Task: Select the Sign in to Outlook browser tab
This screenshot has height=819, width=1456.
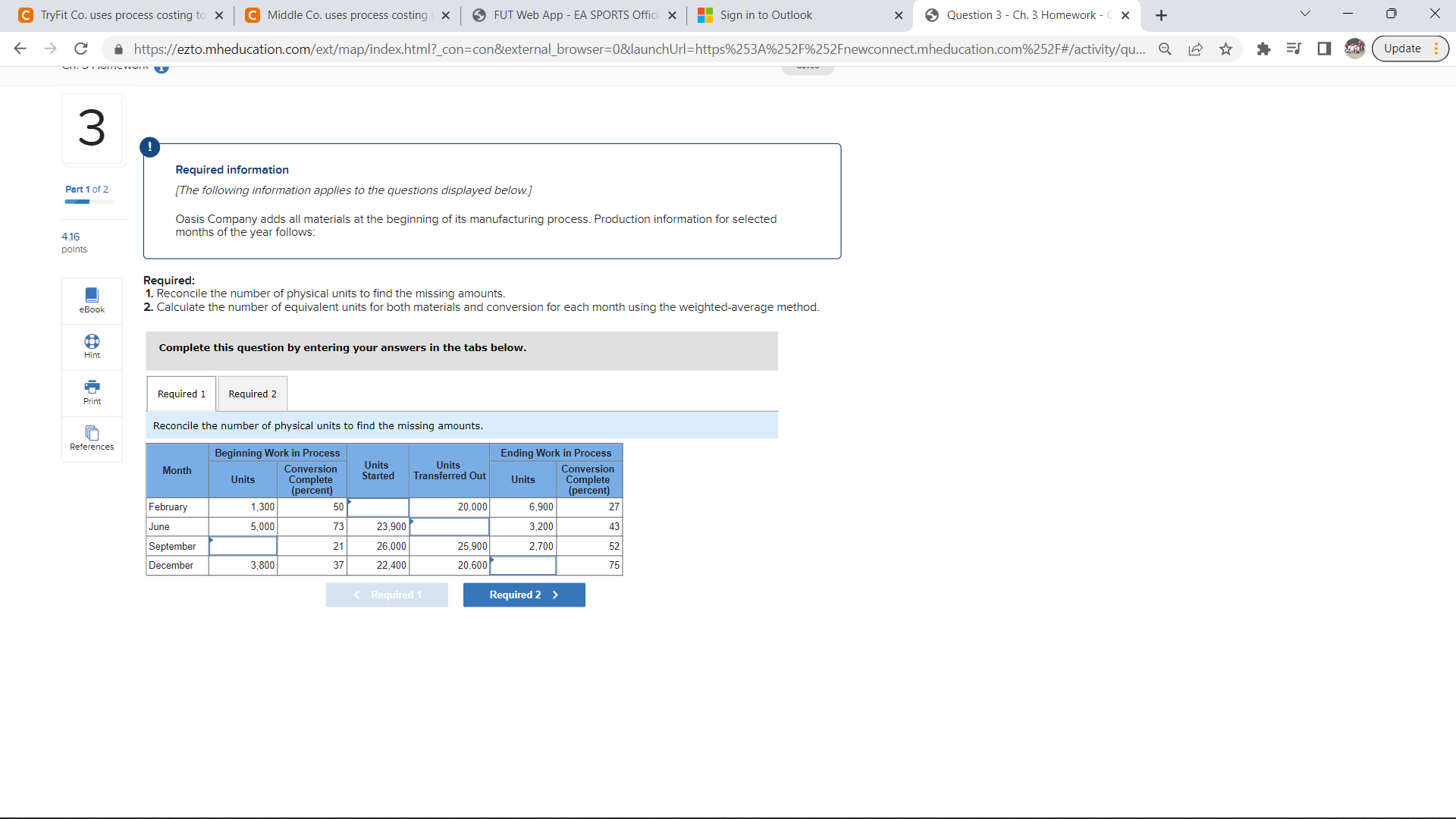Action: click(766, 14)
